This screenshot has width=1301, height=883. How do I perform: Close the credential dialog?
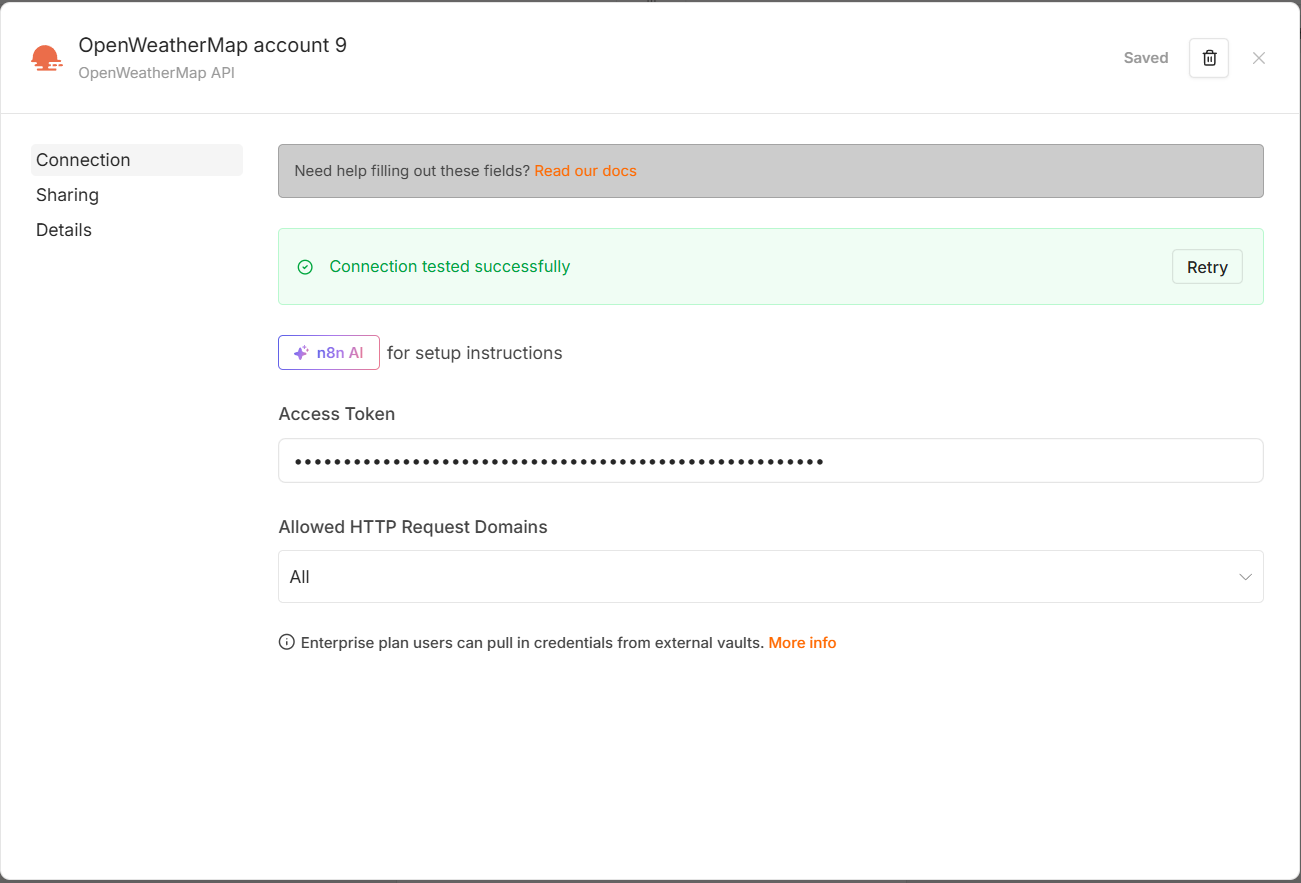pyautogui.click(x=1259, y=58)
